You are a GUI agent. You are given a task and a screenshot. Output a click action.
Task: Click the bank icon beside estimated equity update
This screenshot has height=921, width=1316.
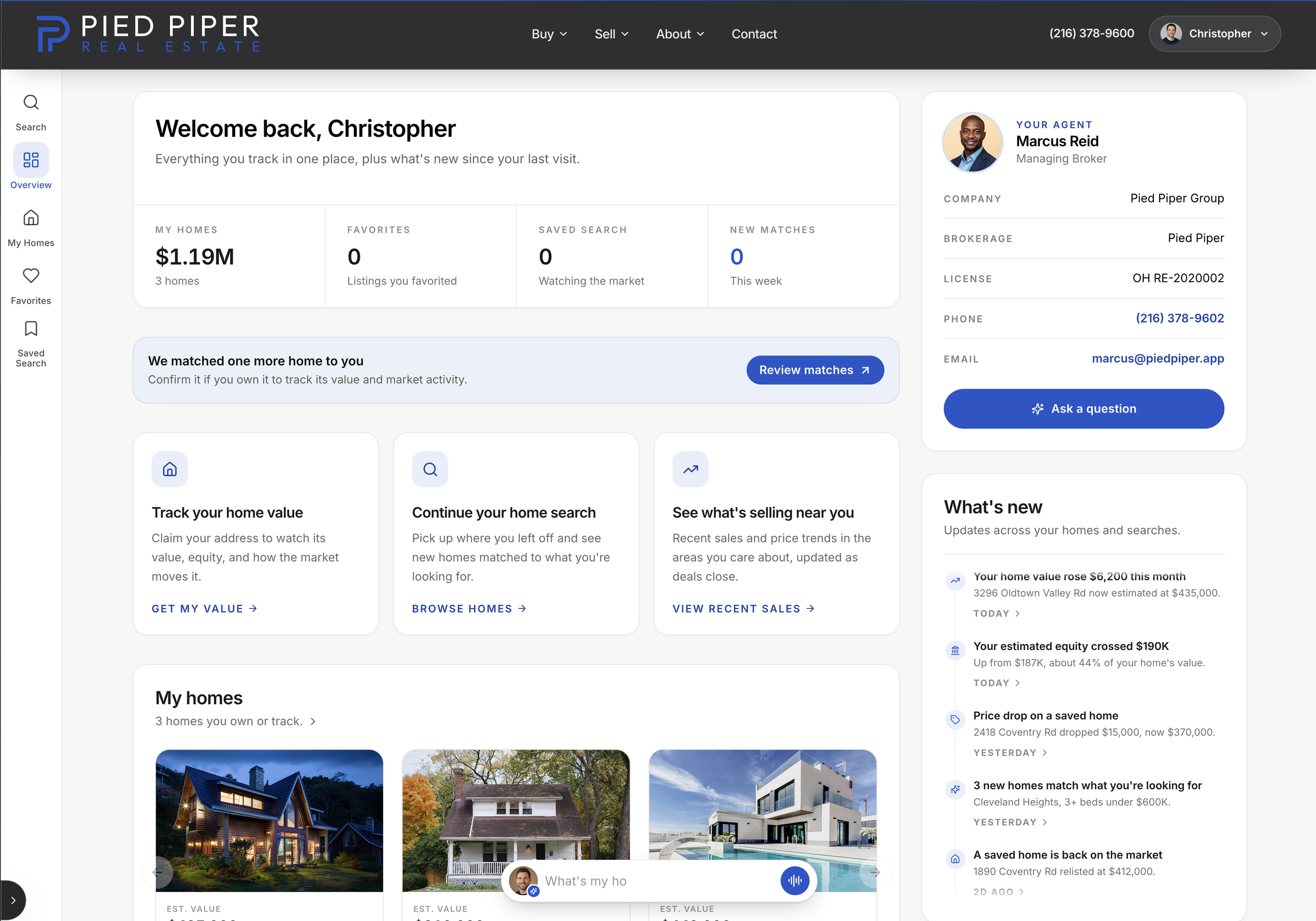coord(955,650)
